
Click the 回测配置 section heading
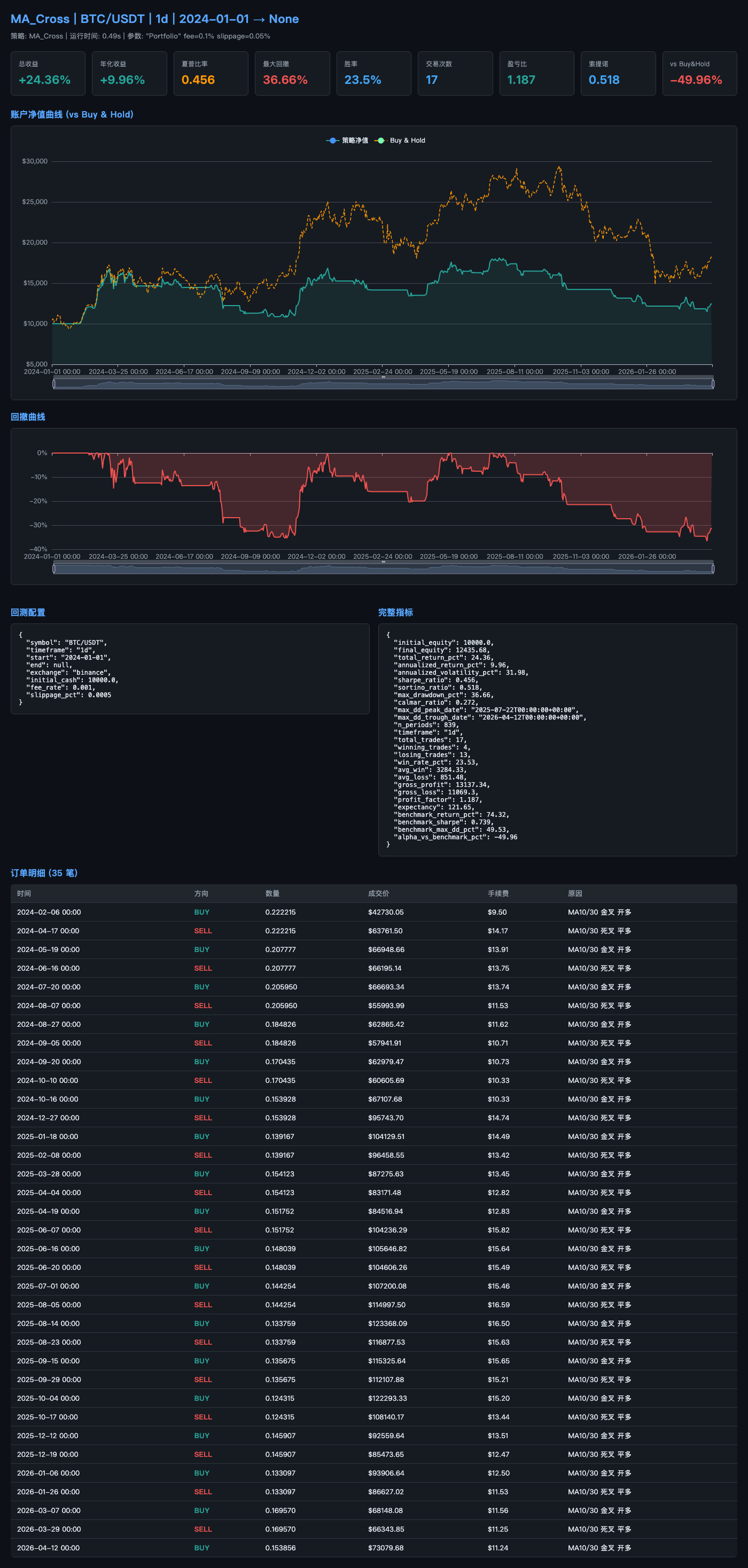pyautogui.click(x=28, y=612)
